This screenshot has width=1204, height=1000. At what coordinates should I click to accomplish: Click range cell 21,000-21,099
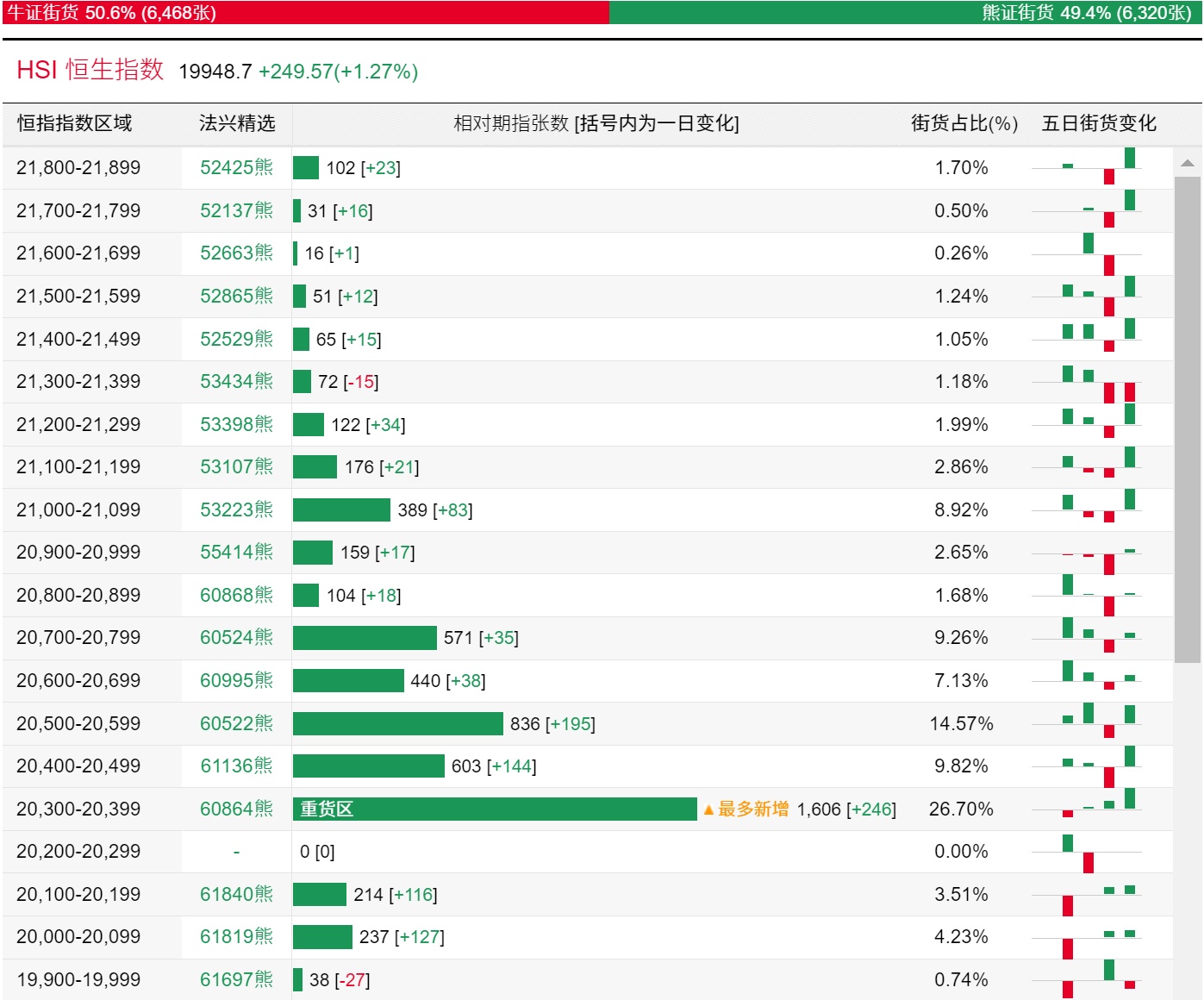coord(78,509)
